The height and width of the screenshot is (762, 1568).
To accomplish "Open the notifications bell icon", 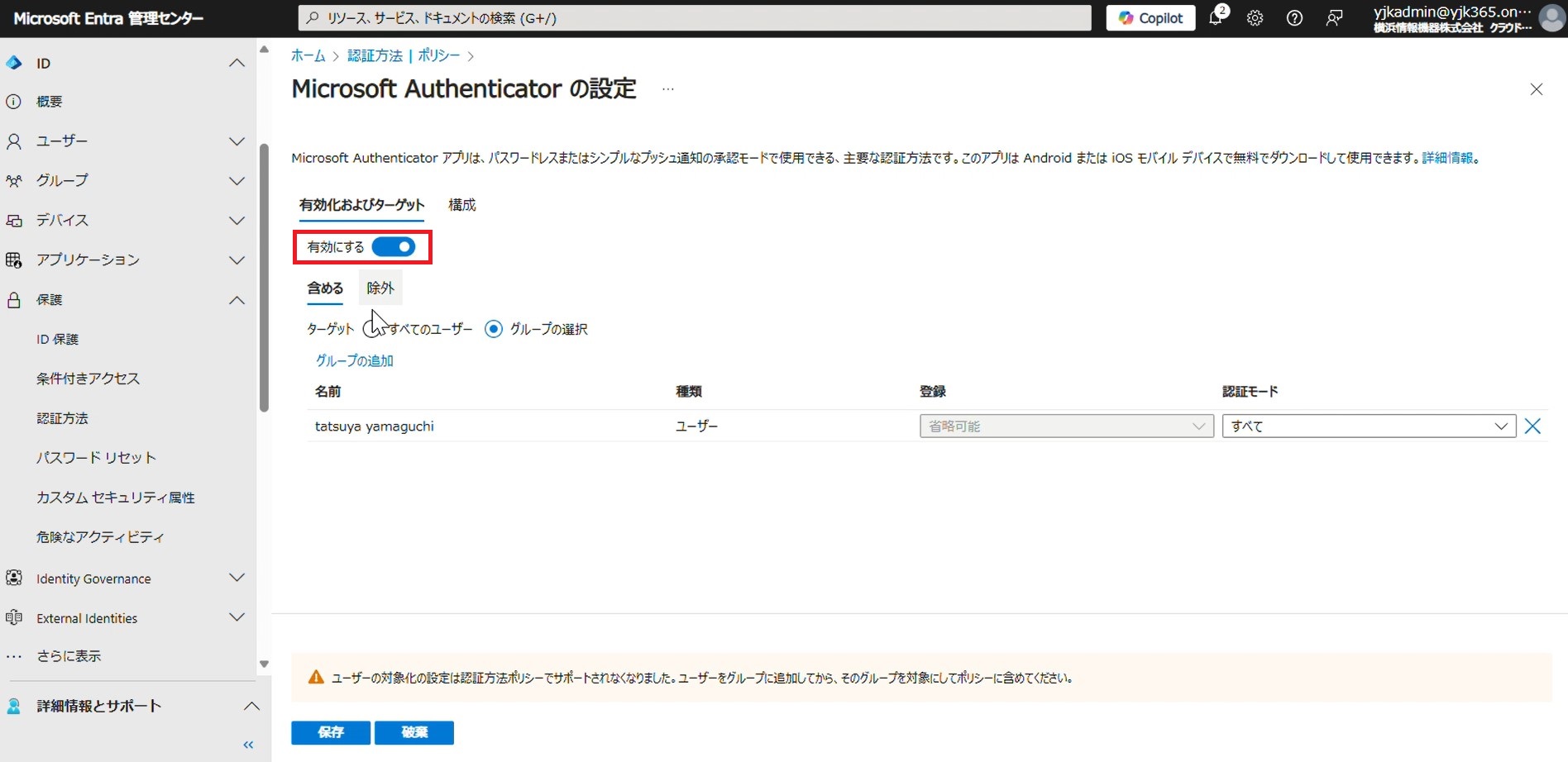I will click(1216, 18).
